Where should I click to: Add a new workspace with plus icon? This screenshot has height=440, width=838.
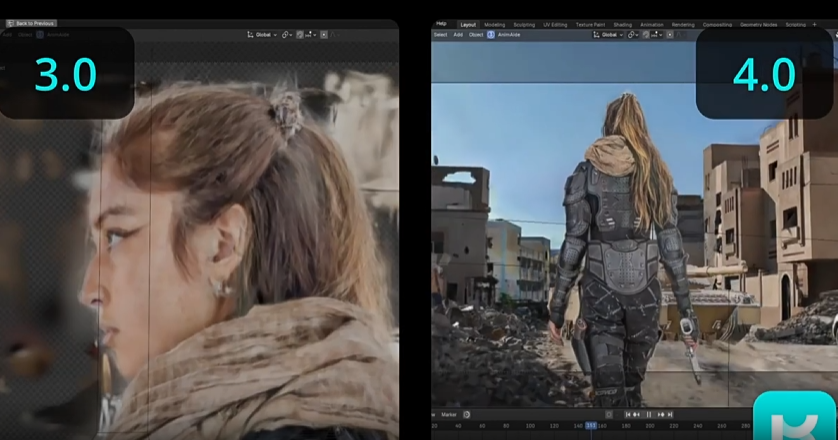tap(814, 24)
